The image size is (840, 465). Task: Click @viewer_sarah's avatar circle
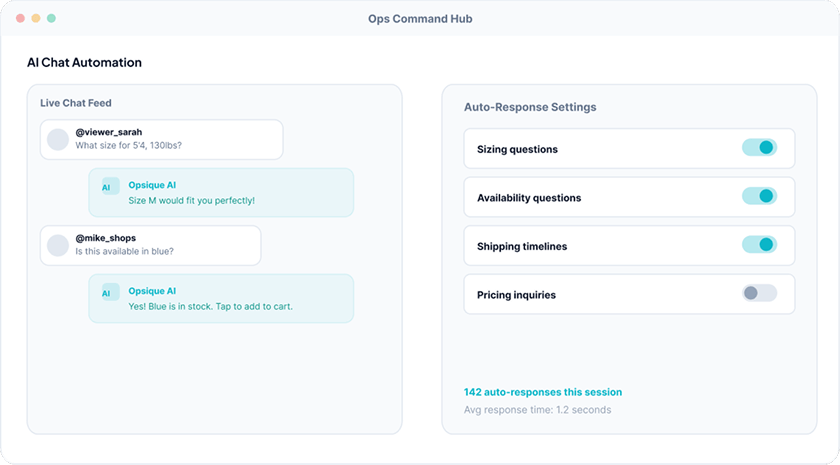(x=58, y=139)
